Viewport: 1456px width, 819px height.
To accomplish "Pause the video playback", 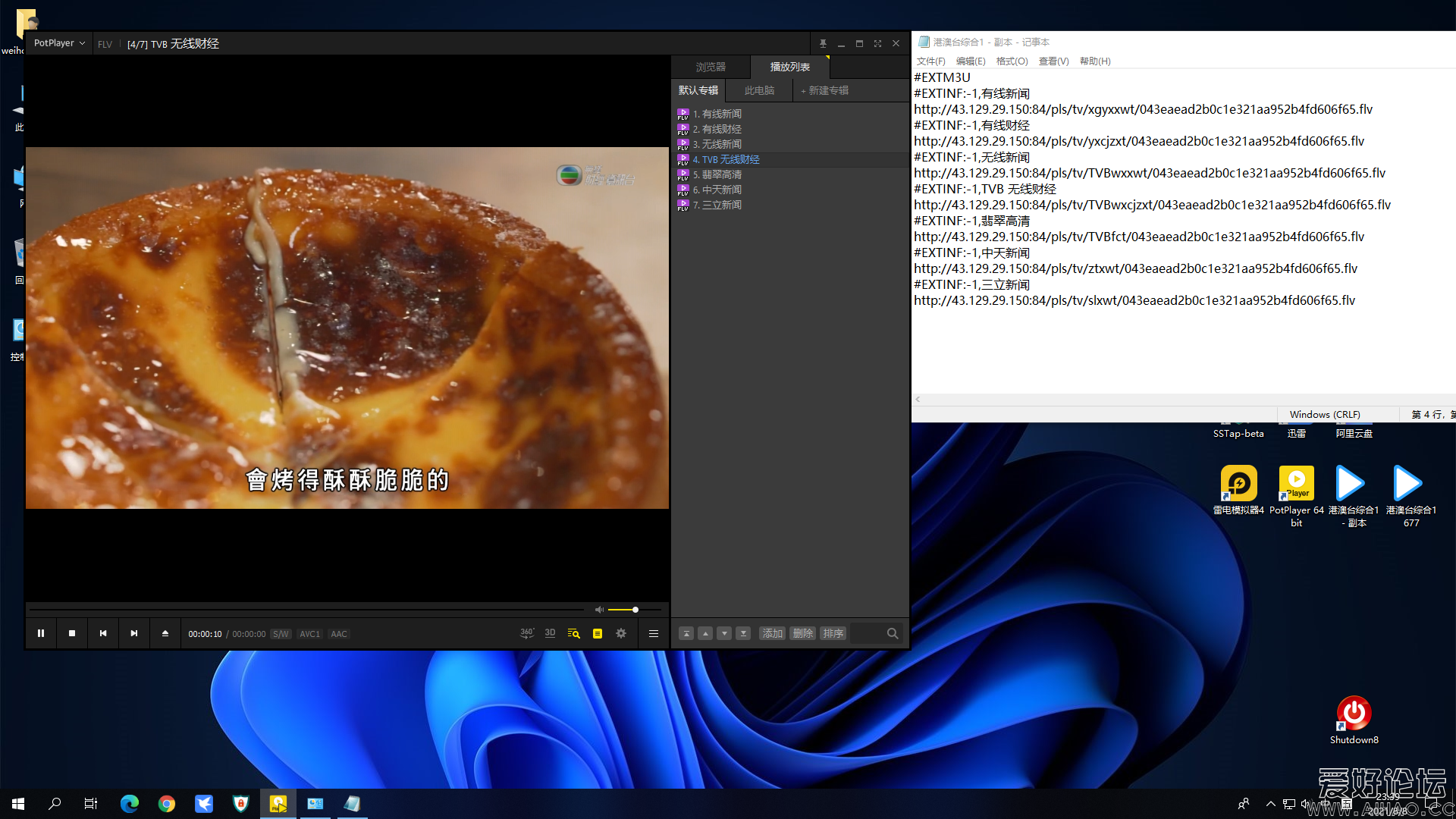I will 41,633.
